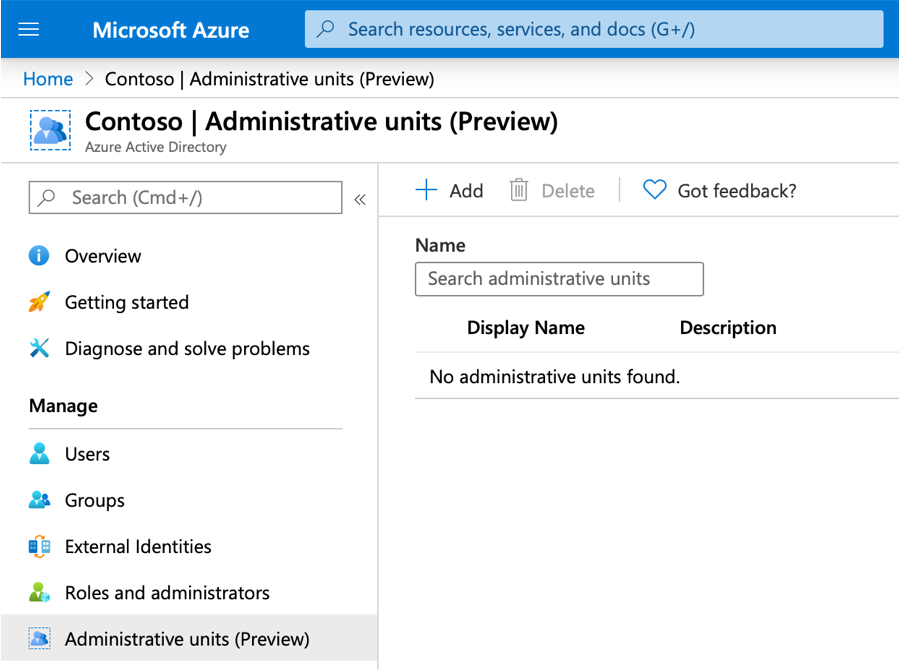Click the Got feedback button
Viewport: 899px width, 670px height.
tap(718, 190)
